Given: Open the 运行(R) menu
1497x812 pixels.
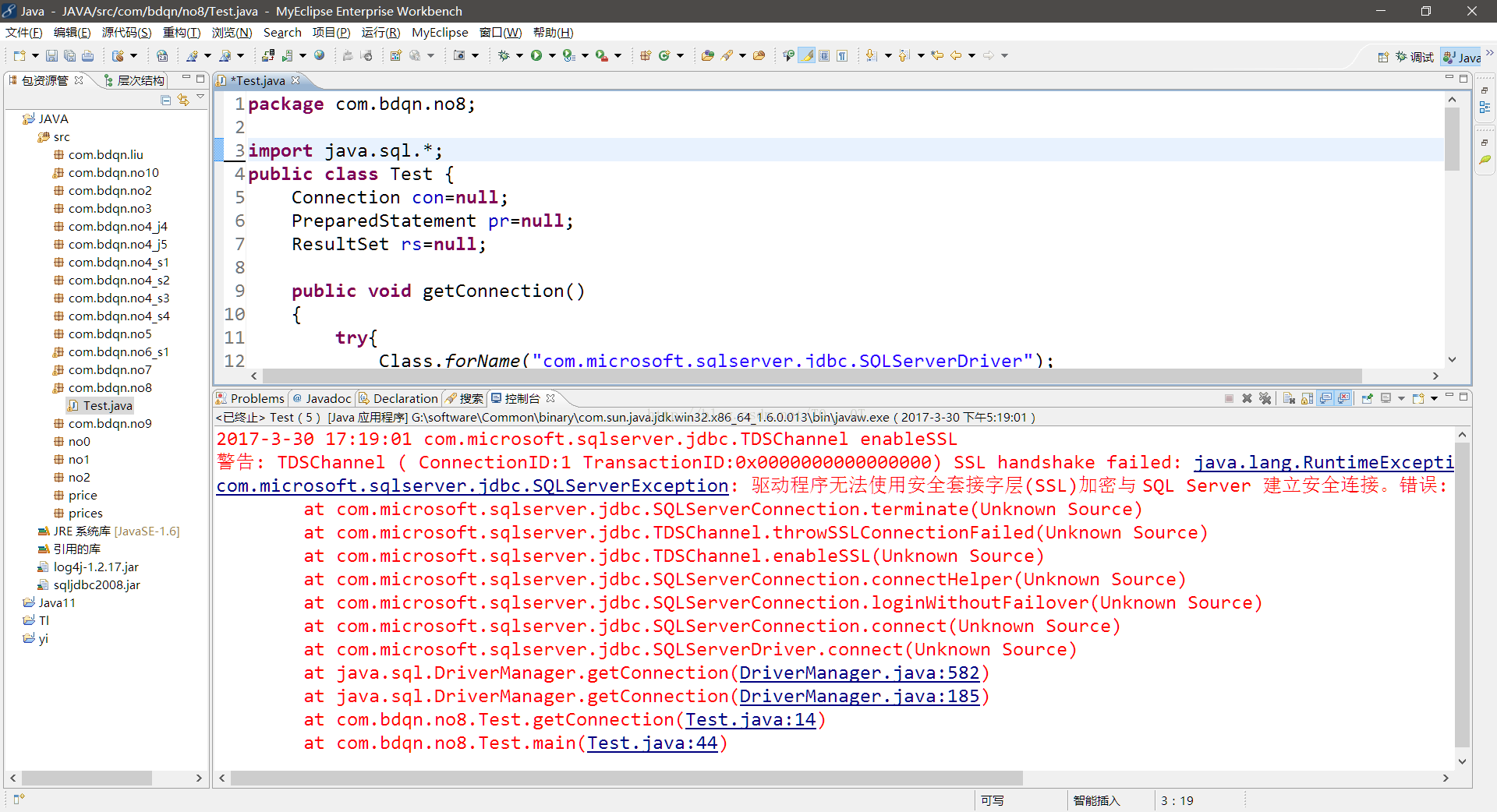Looking at the screenshot, I should click(380, 32).
